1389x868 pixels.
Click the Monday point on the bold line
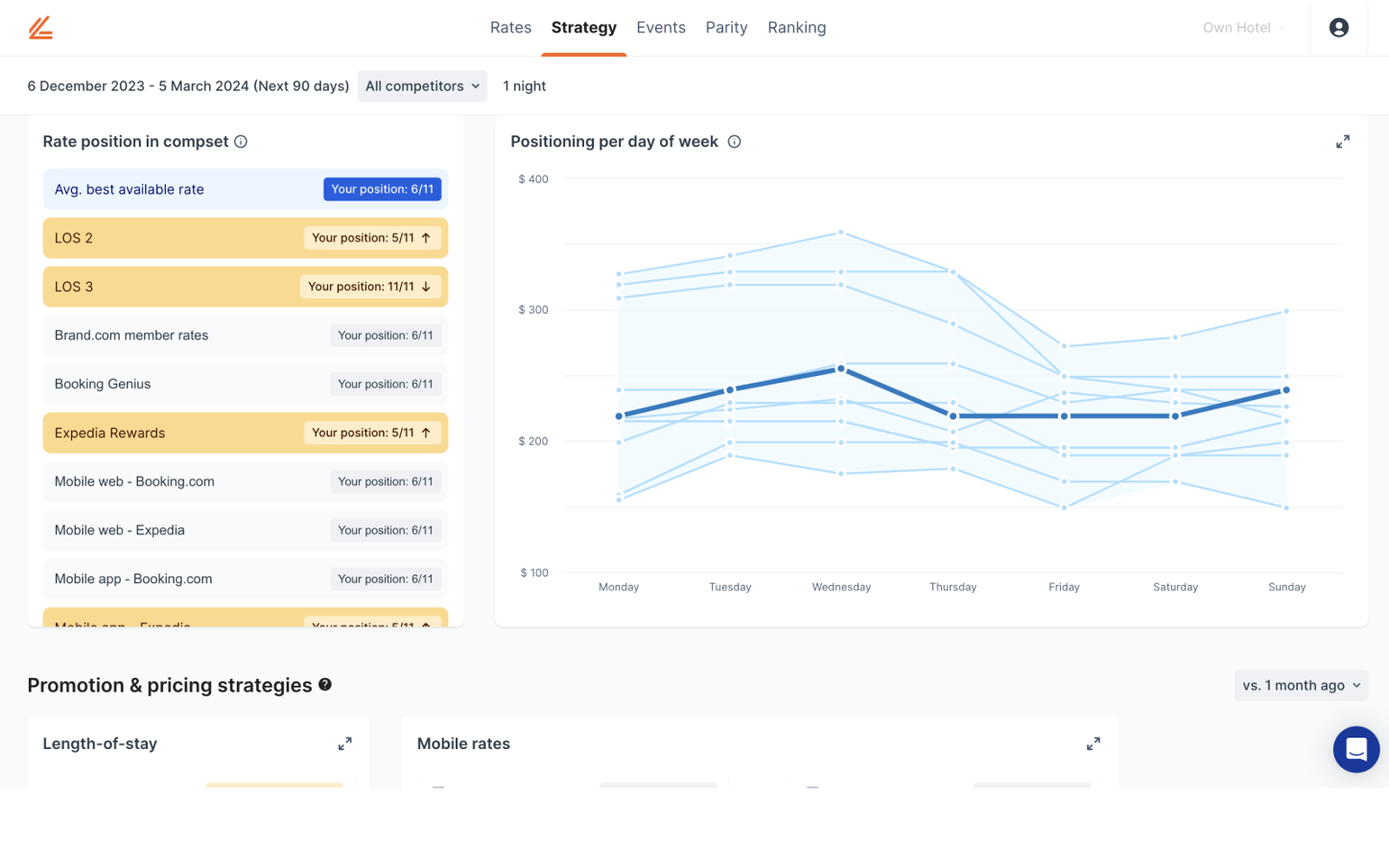pos(619,416)
